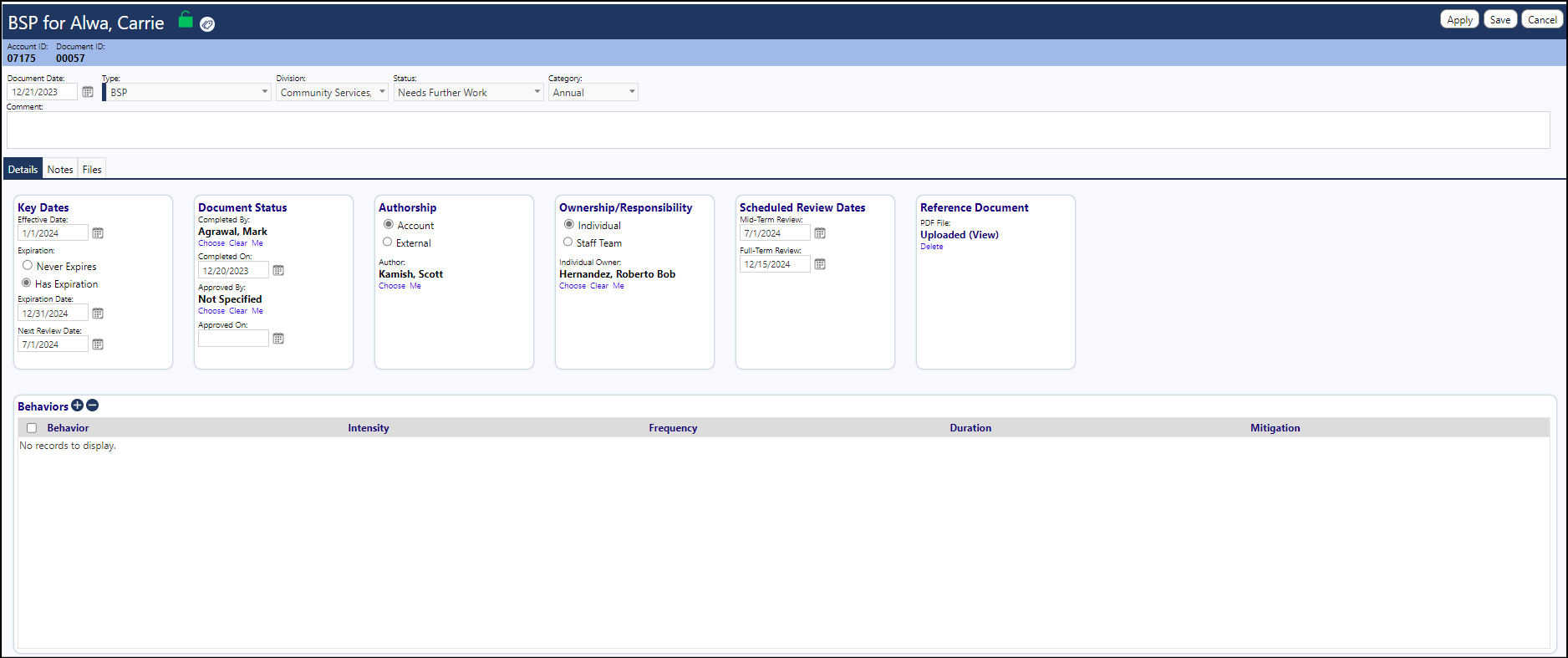Click the Save button
1568x658 pixels.
point(1500,19)
